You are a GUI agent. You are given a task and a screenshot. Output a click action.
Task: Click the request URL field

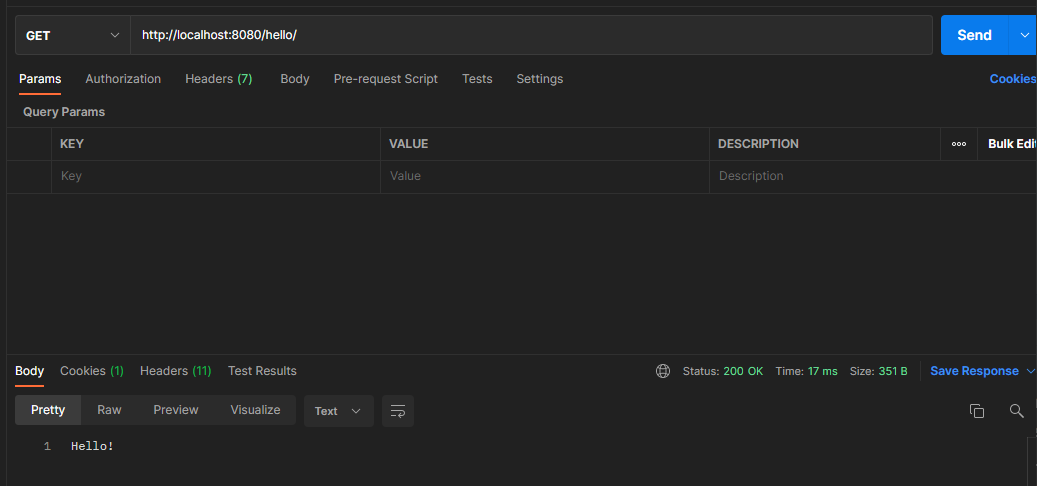click(x=531, y=36)
